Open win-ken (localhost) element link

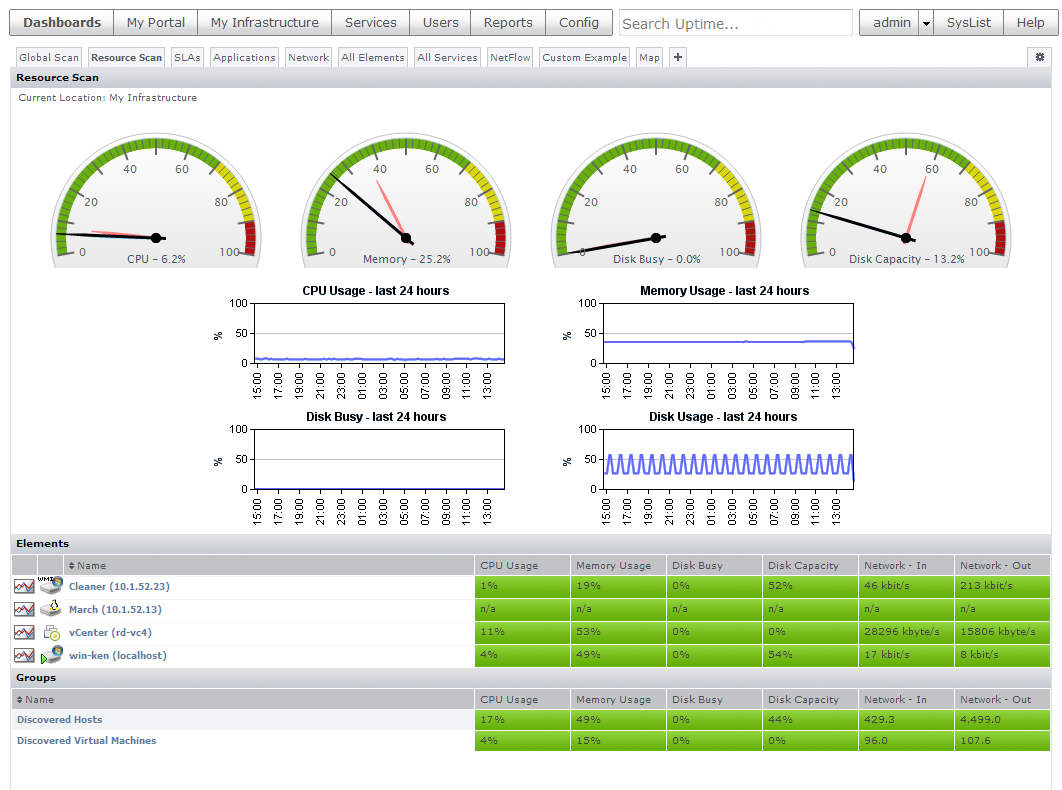click(118, 656)
